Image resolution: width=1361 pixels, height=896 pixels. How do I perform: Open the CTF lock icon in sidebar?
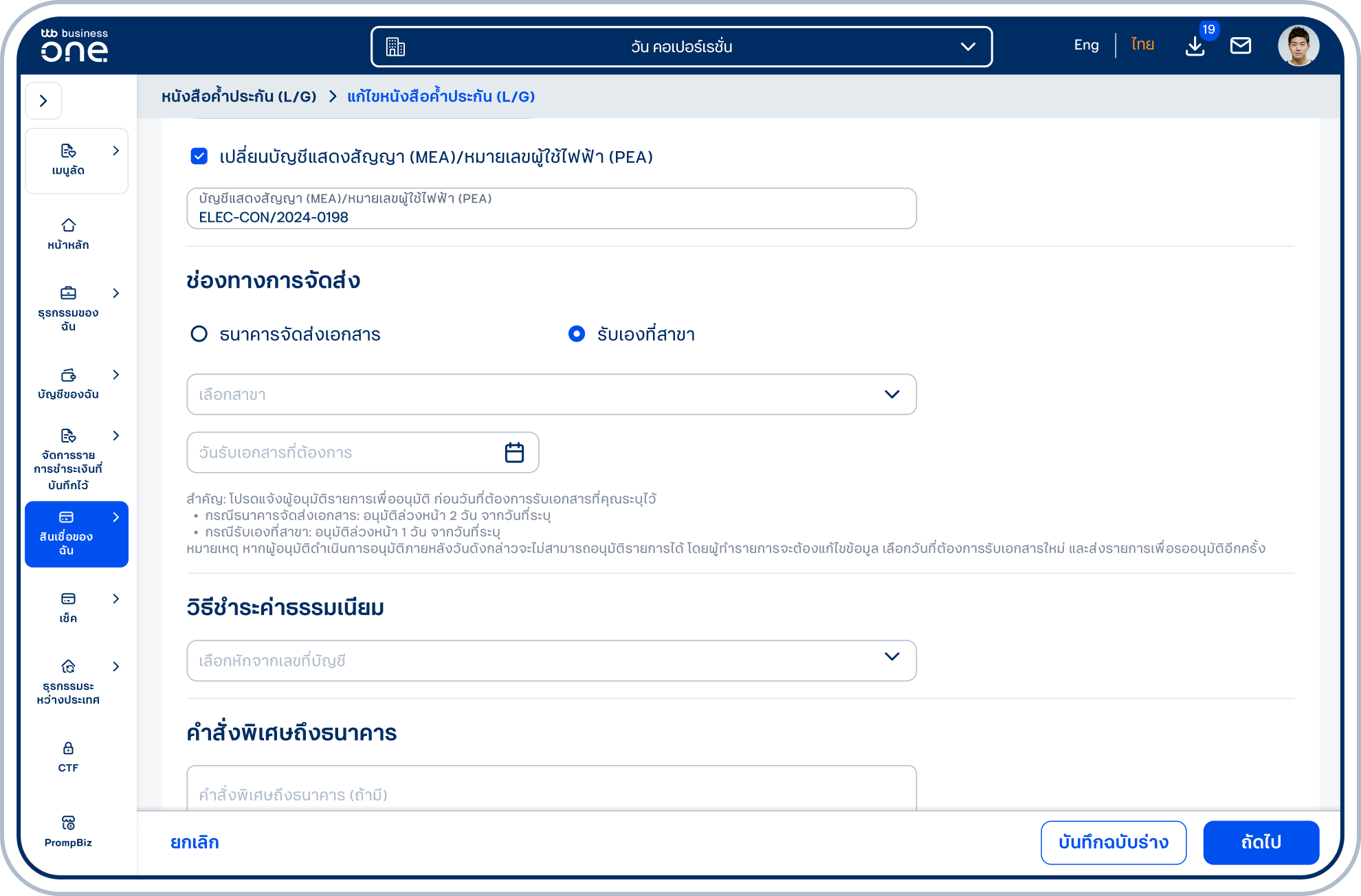click(x=68, y=757)
